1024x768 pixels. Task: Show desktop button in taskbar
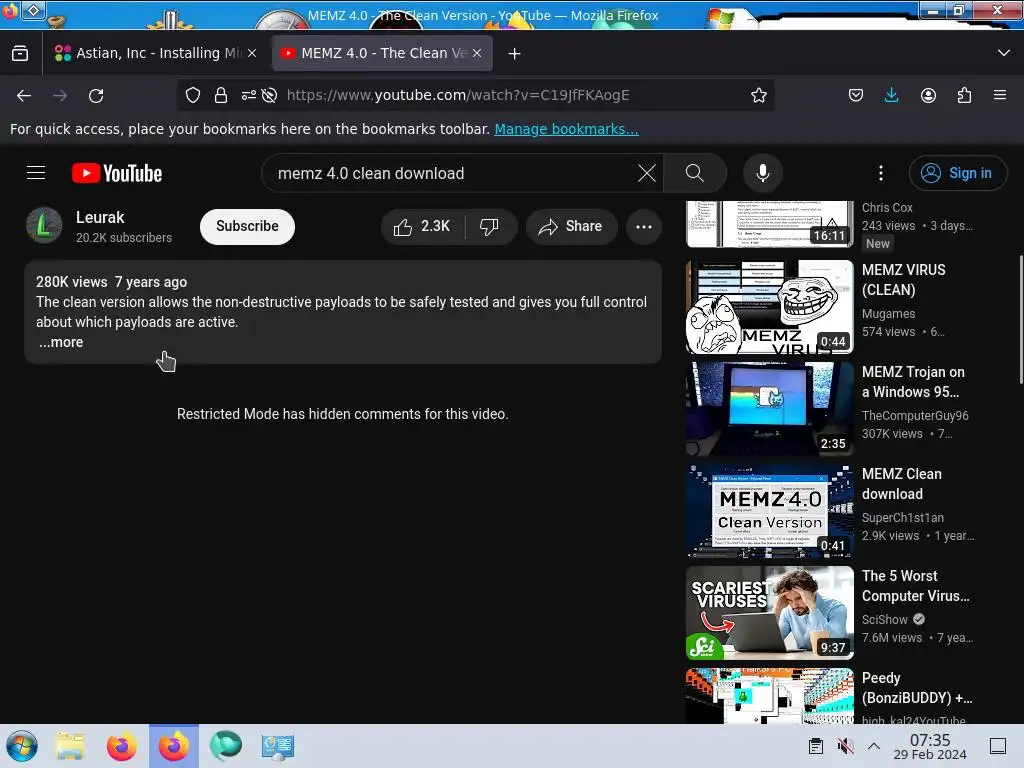tap(998, 746)
